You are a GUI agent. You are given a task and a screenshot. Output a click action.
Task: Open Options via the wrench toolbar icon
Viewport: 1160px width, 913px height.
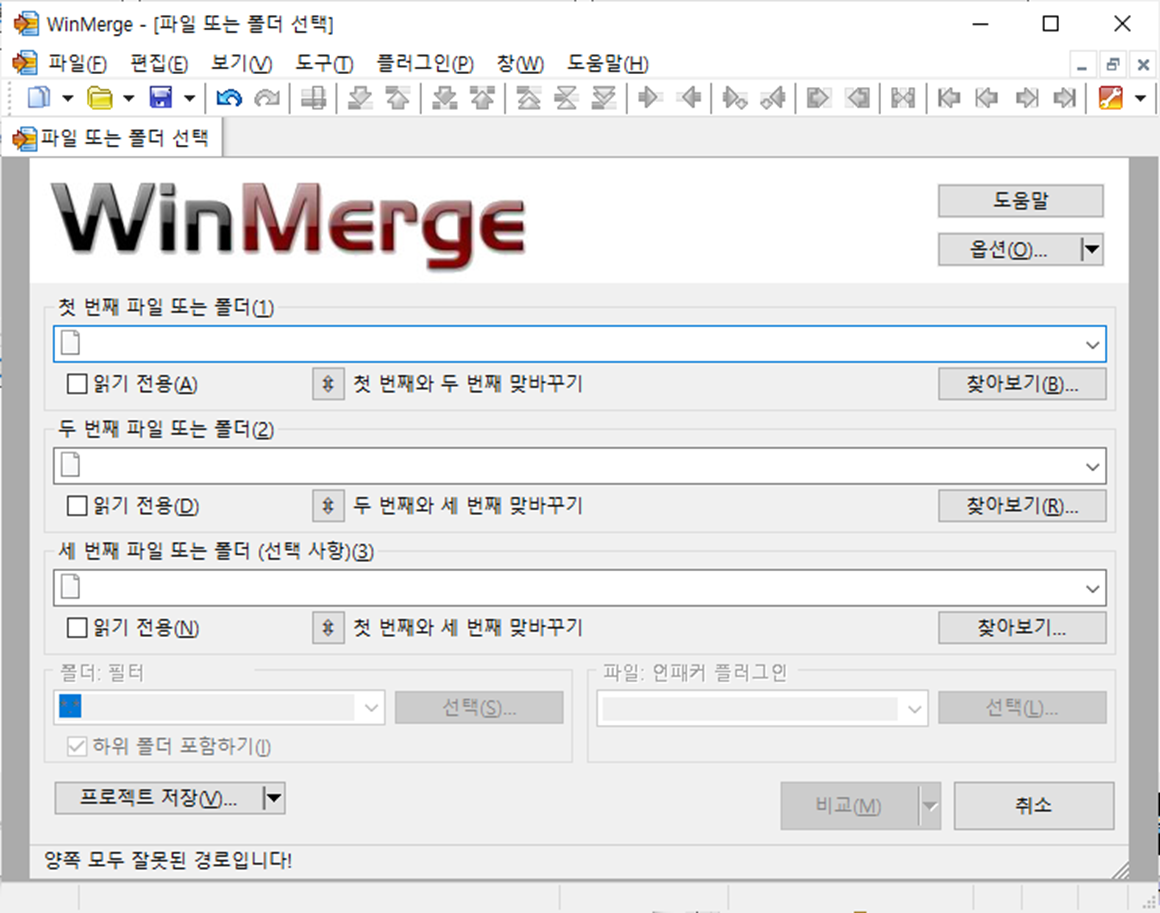point(1110,98)
